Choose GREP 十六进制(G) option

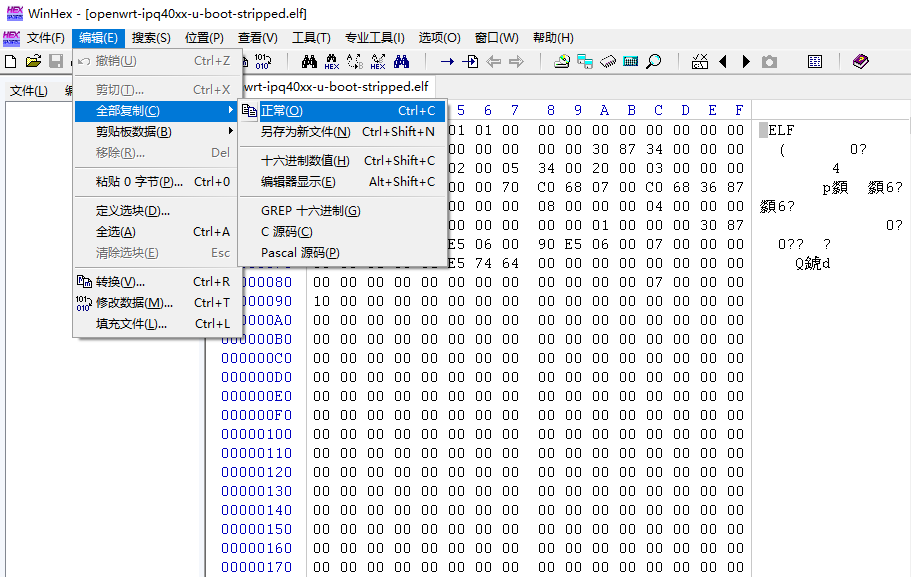[x=342, y=210]
